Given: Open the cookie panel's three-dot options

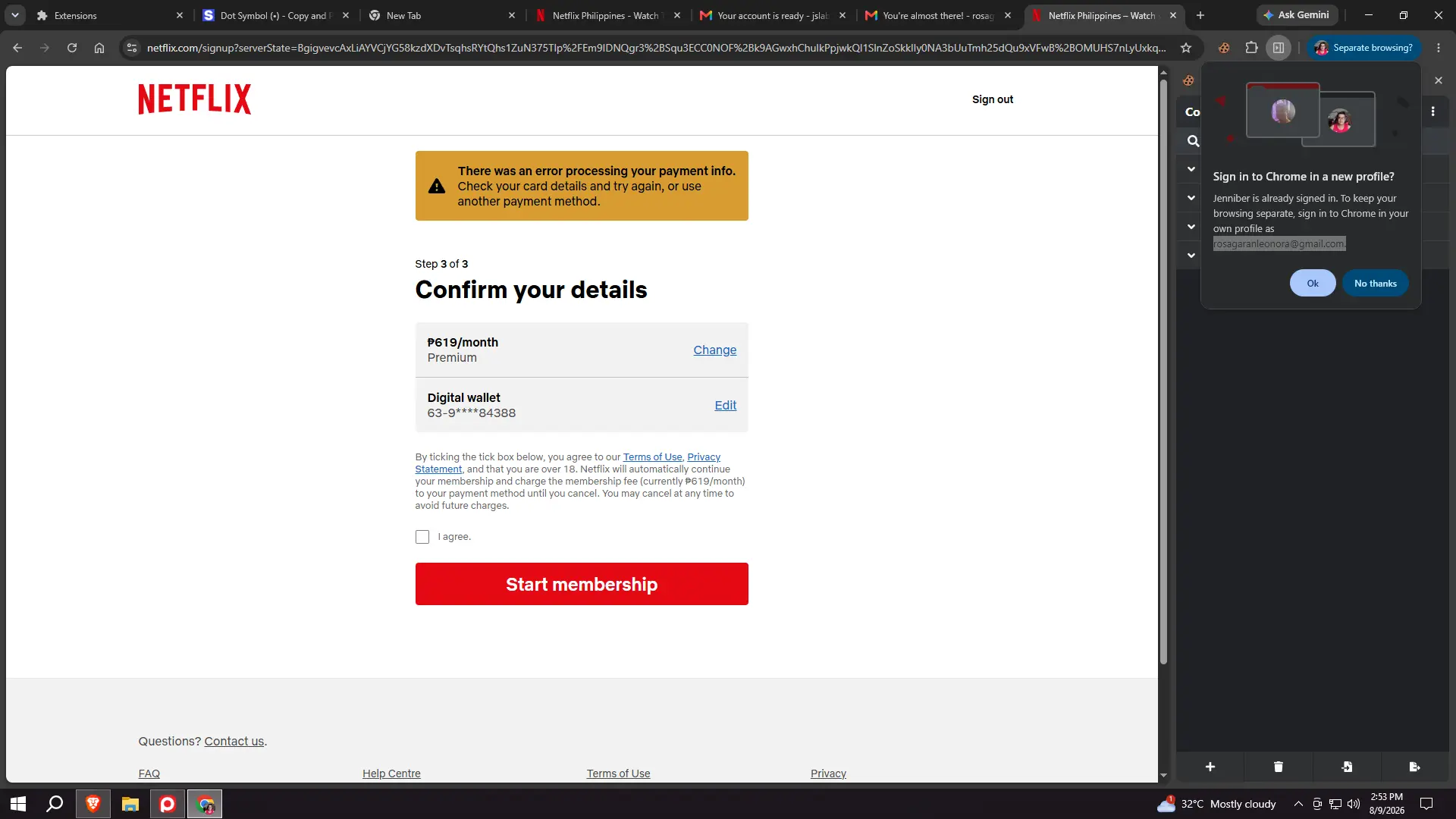Looking at the screenshot, I should click(x=1433, y=111).
